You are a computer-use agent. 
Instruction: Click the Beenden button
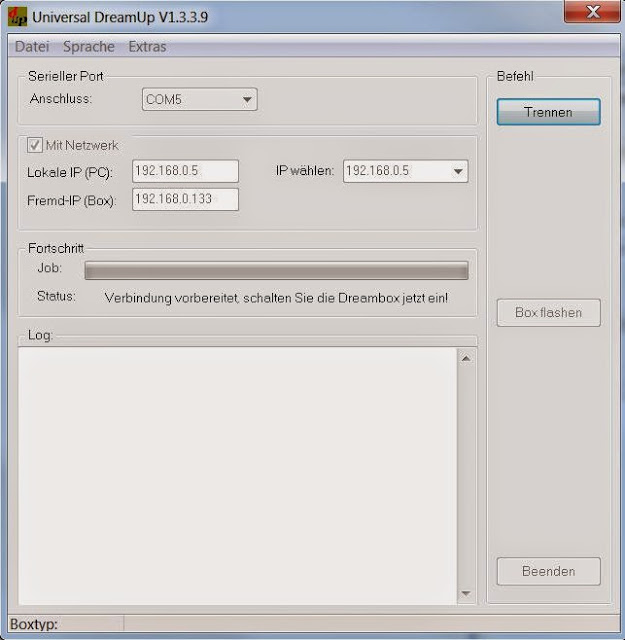tap(548, 571)
